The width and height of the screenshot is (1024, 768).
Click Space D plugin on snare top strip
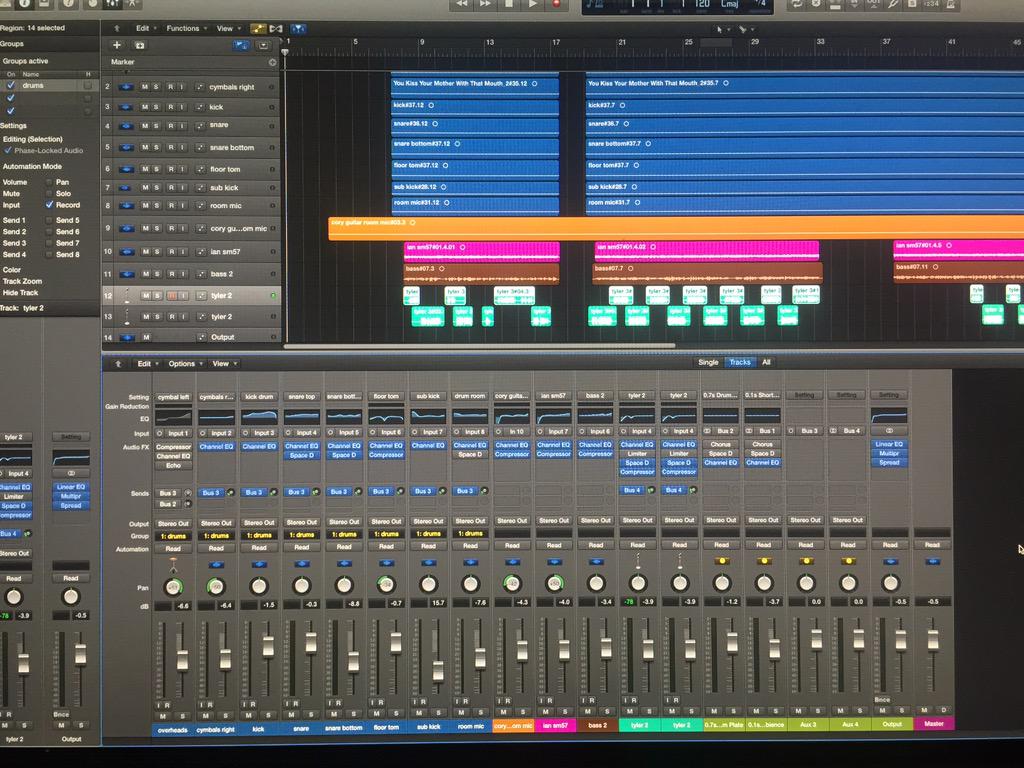click(x=302, y=455)
